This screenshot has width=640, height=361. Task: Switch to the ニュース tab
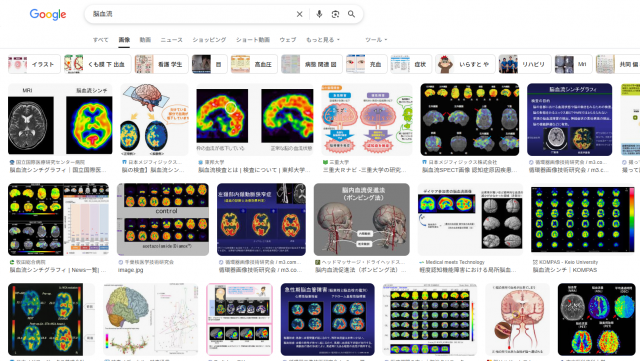pos(171,40)
